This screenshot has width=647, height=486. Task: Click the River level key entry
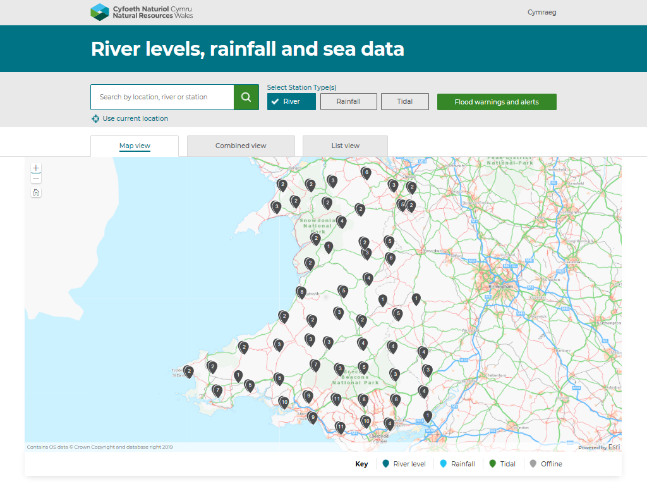[404, 464]
